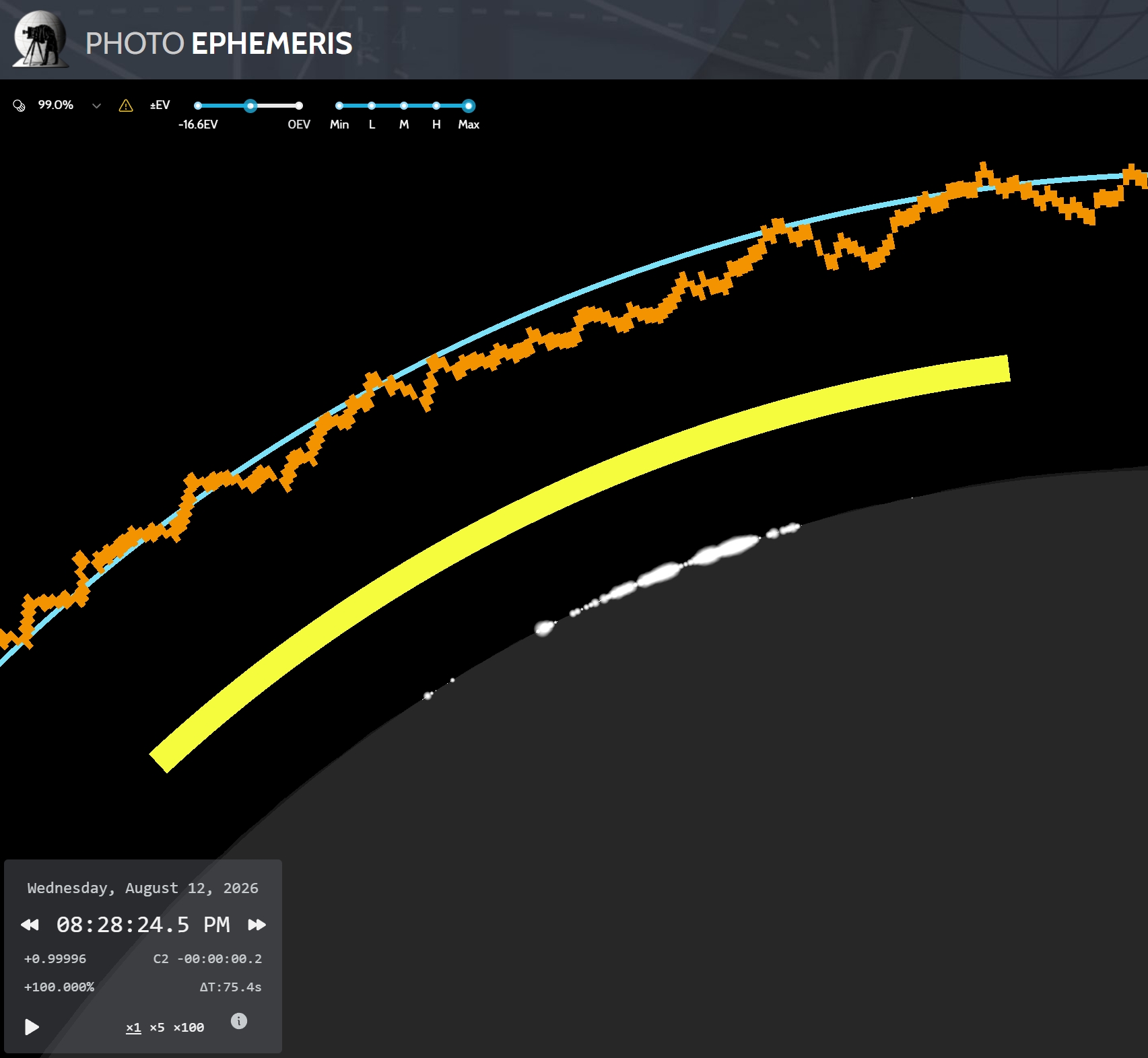The width and height of the screenshot is (1148, 1058).
Task: Click the rewind double-arrow control
Action: pyautogui.click(x=30, y=925)
